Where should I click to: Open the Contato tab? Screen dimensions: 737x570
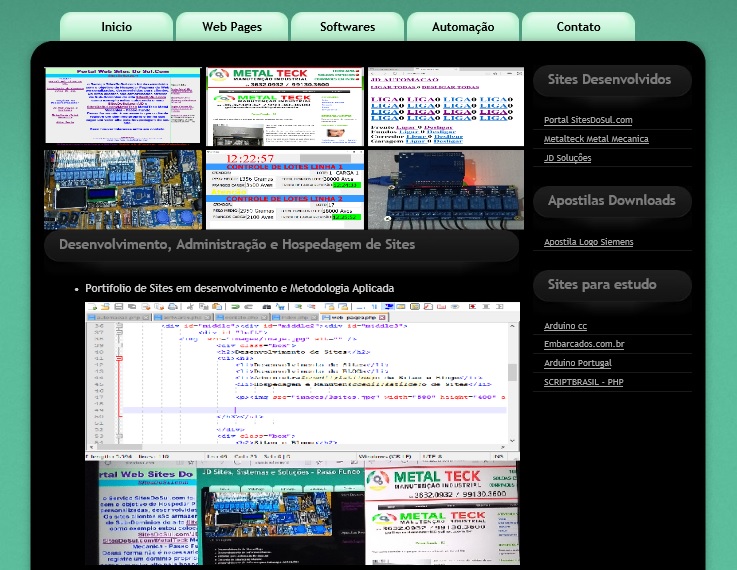tap(578, 27)
